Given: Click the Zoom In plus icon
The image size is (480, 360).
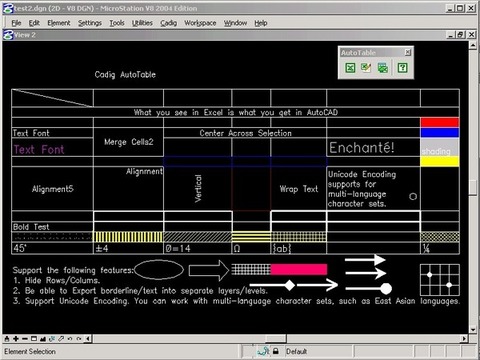Looking at the screenshot, I should pyautogui.click(x=16, y=339).
